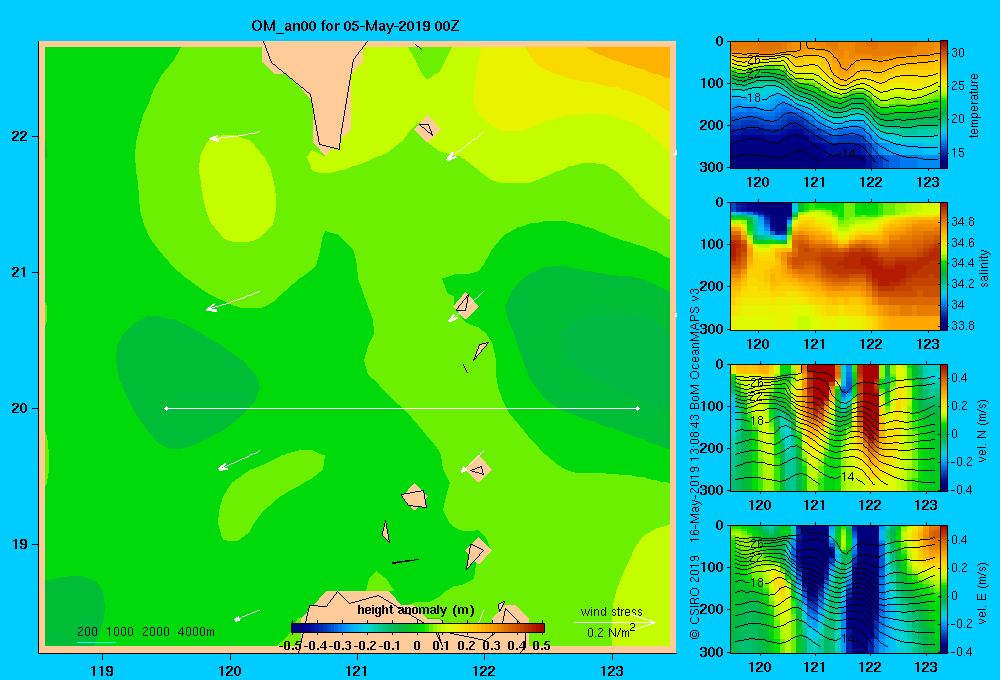Click the '200' depth contour legend entry

point(87,632)
